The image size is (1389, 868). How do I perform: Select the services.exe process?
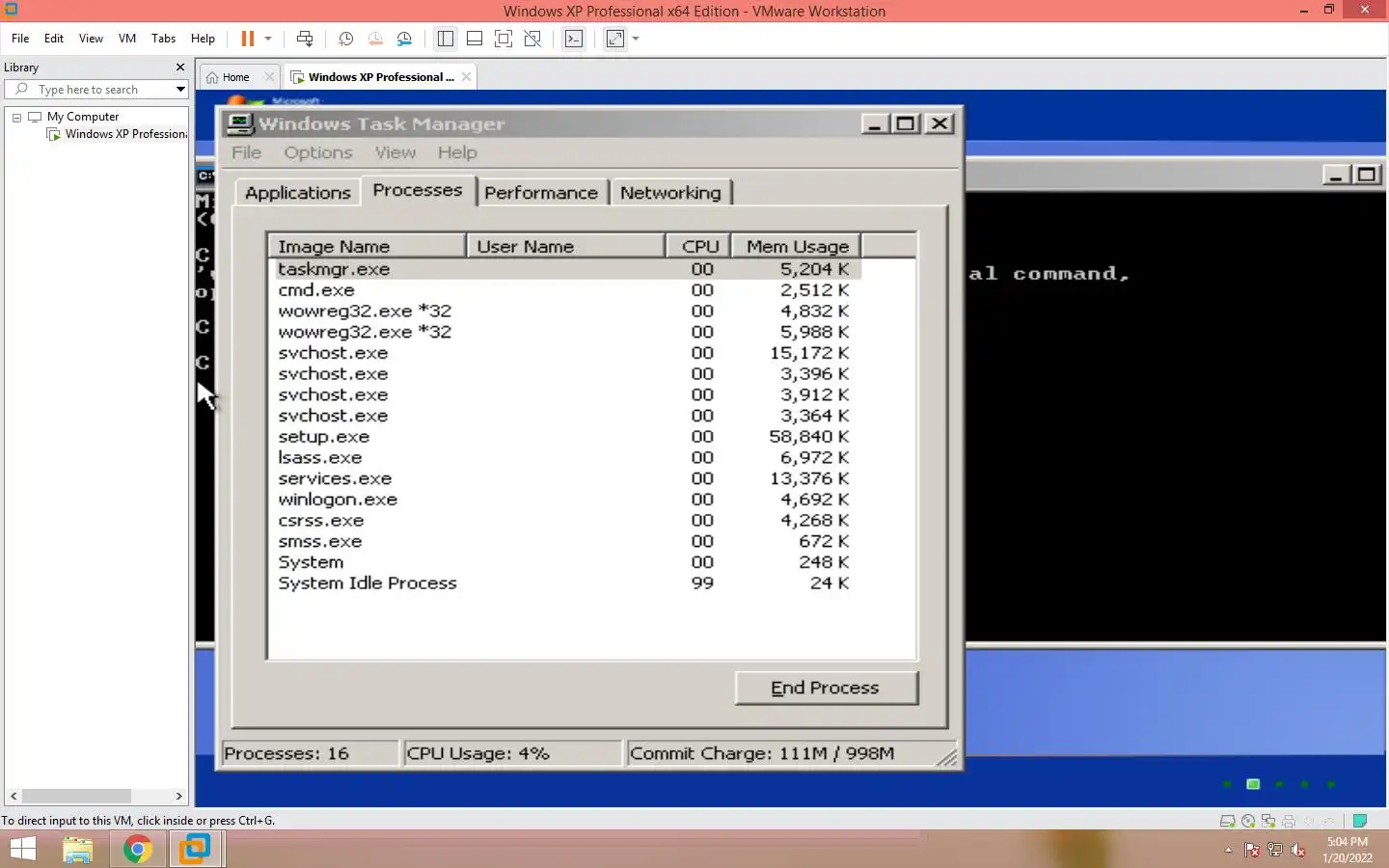coord(564,478)
